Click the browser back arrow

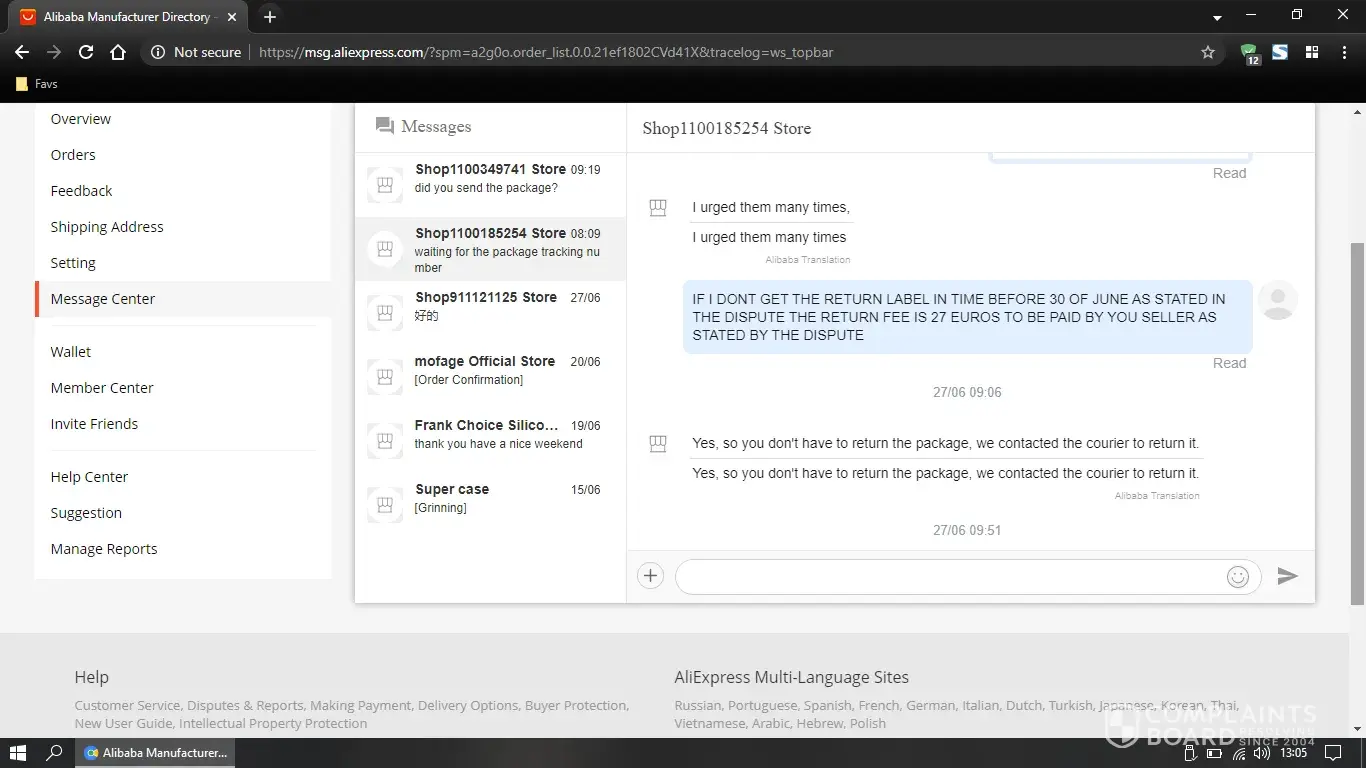point(22,52)
